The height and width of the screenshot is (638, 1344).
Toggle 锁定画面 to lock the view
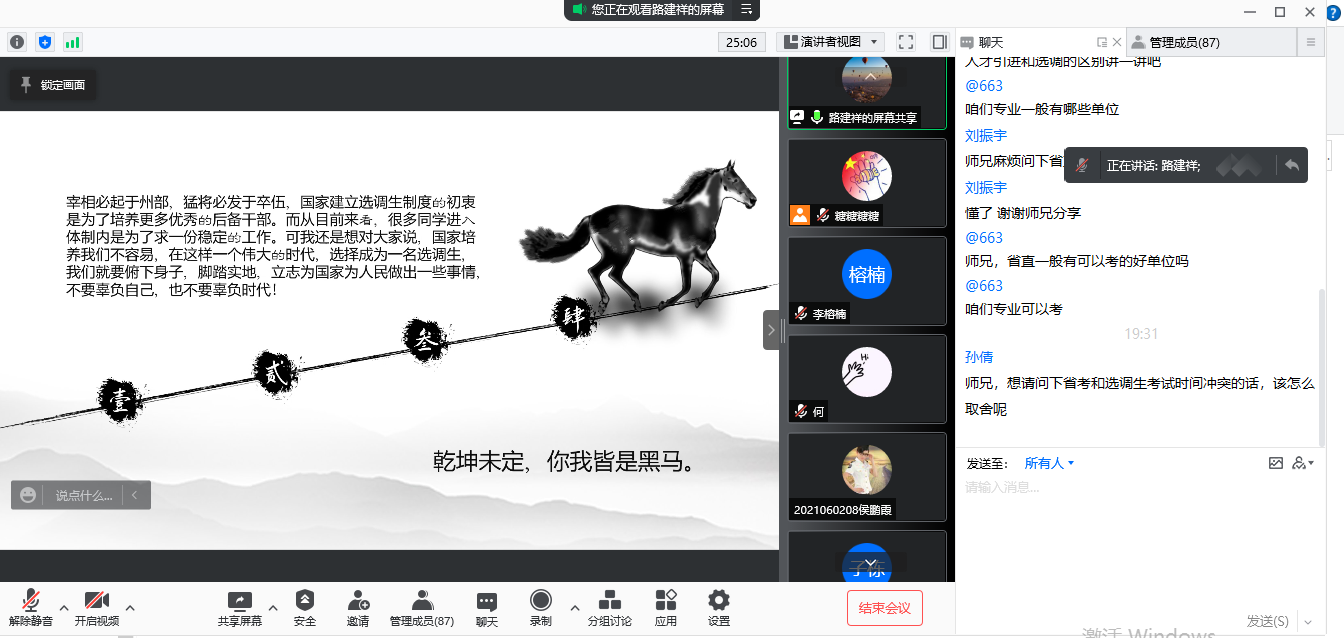[x=52, y=85]
